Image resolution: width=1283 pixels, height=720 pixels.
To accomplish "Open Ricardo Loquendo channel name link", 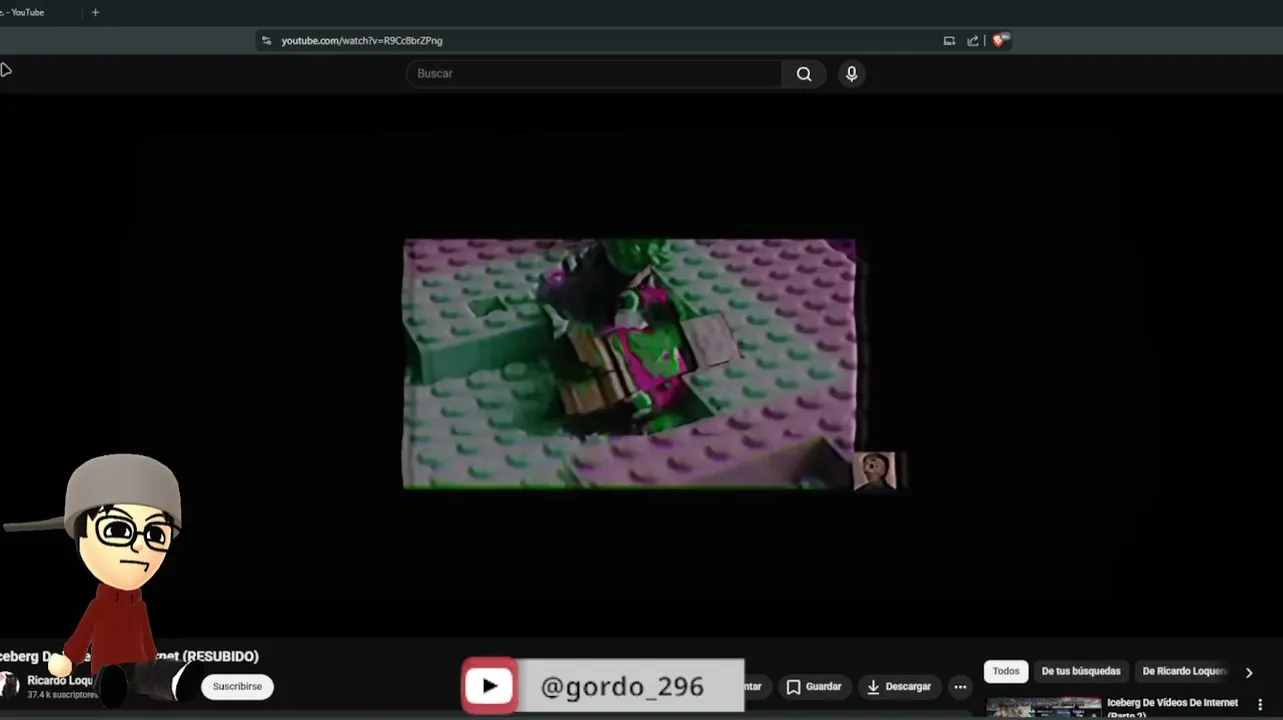I will click(60, 681).
